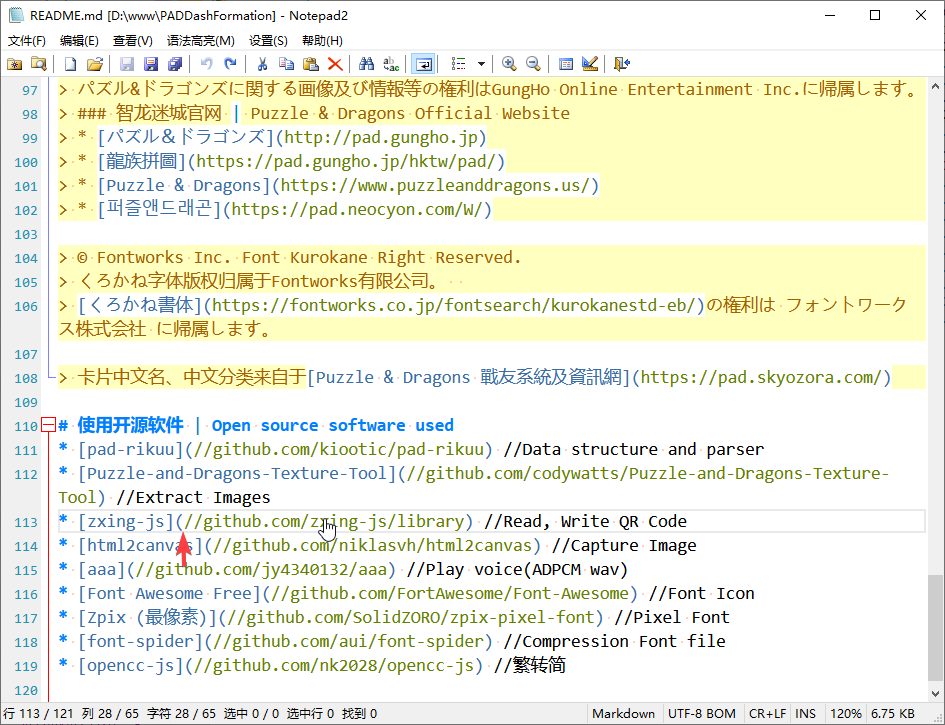Toggle the INS insert mode indicator
Viewport: 945px width, 725px height.
[x=805, y=714]
